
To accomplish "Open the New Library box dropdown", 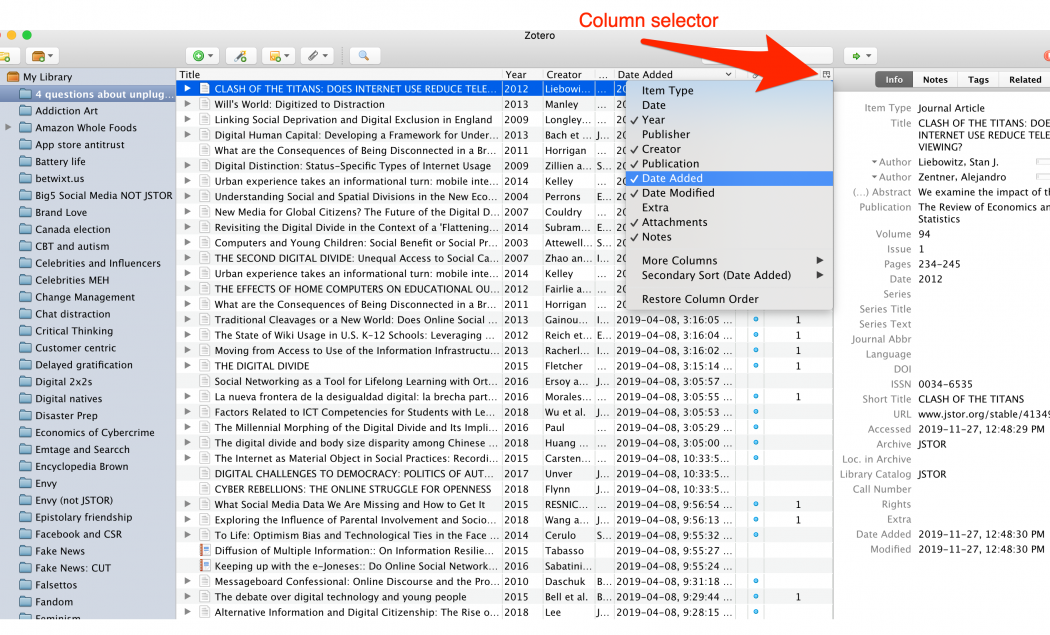I will [x=44, y=56].
